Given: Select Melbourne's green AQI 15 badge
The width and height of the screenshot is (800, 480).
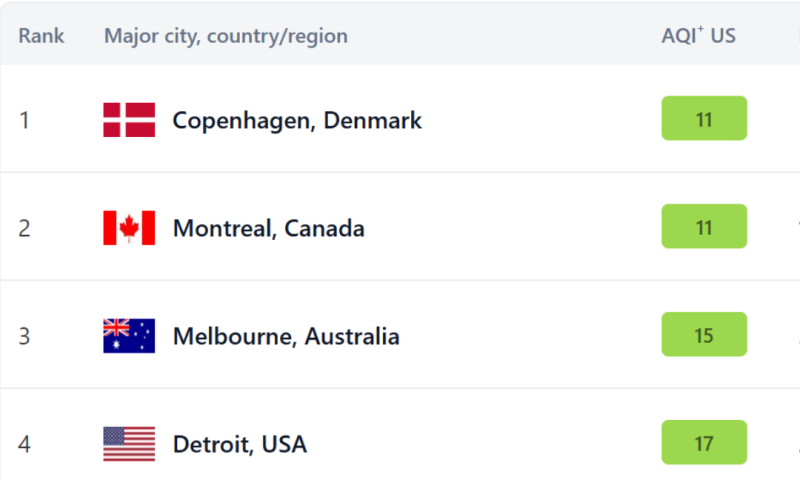Looking at the screenshot, I should coord(704,334).
